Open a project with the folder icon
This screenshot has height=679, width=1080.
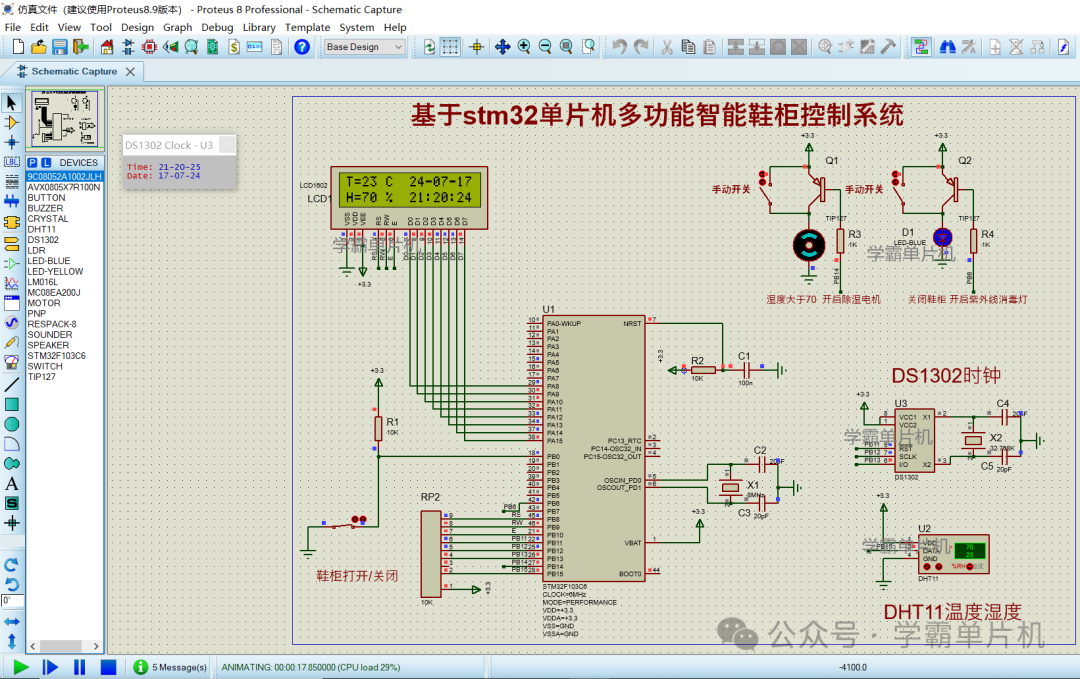pyautogui.click(x=39, y=47)
